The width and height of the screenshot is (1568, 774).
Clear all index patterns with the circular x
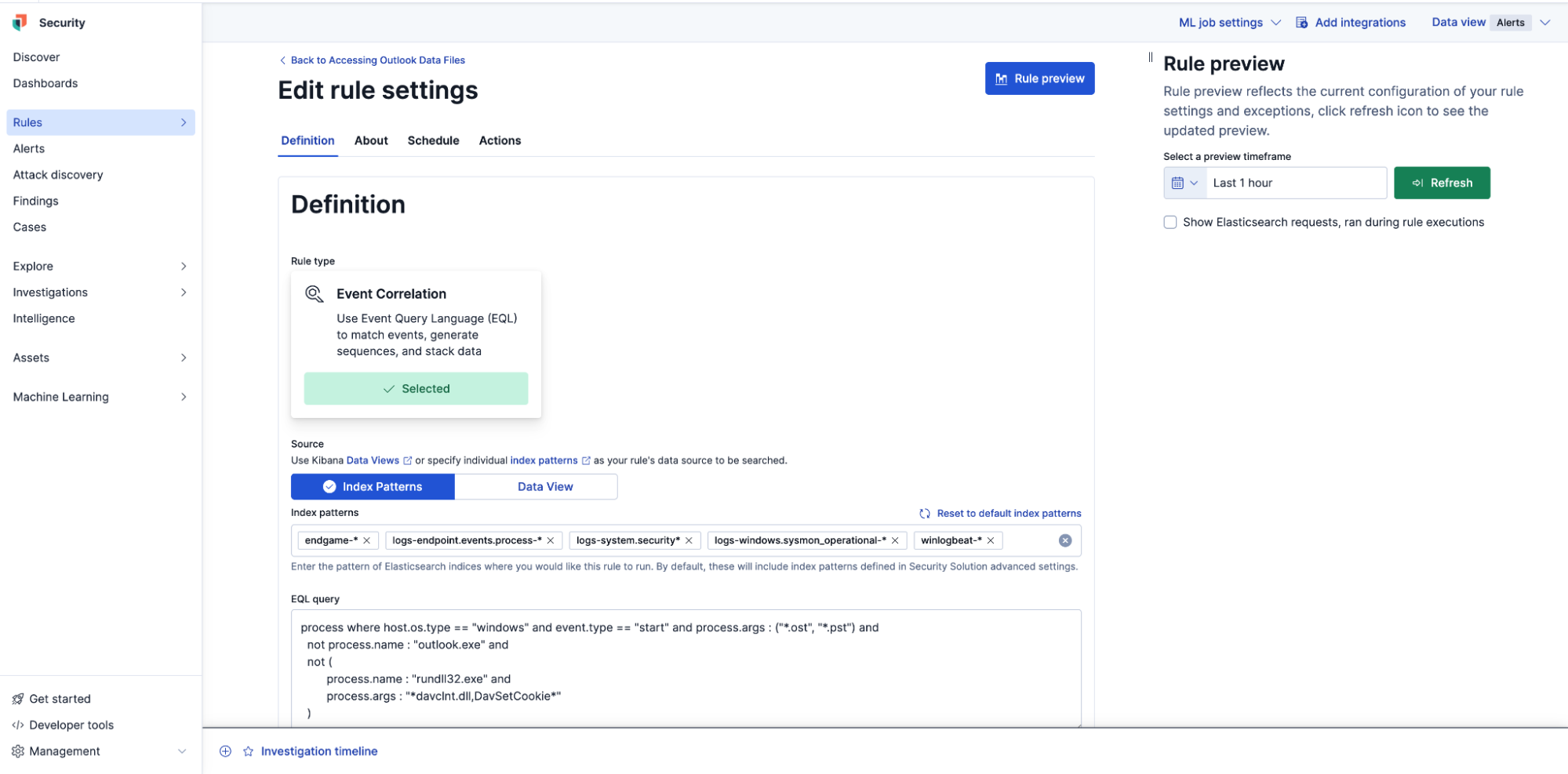click(1064, 540)
